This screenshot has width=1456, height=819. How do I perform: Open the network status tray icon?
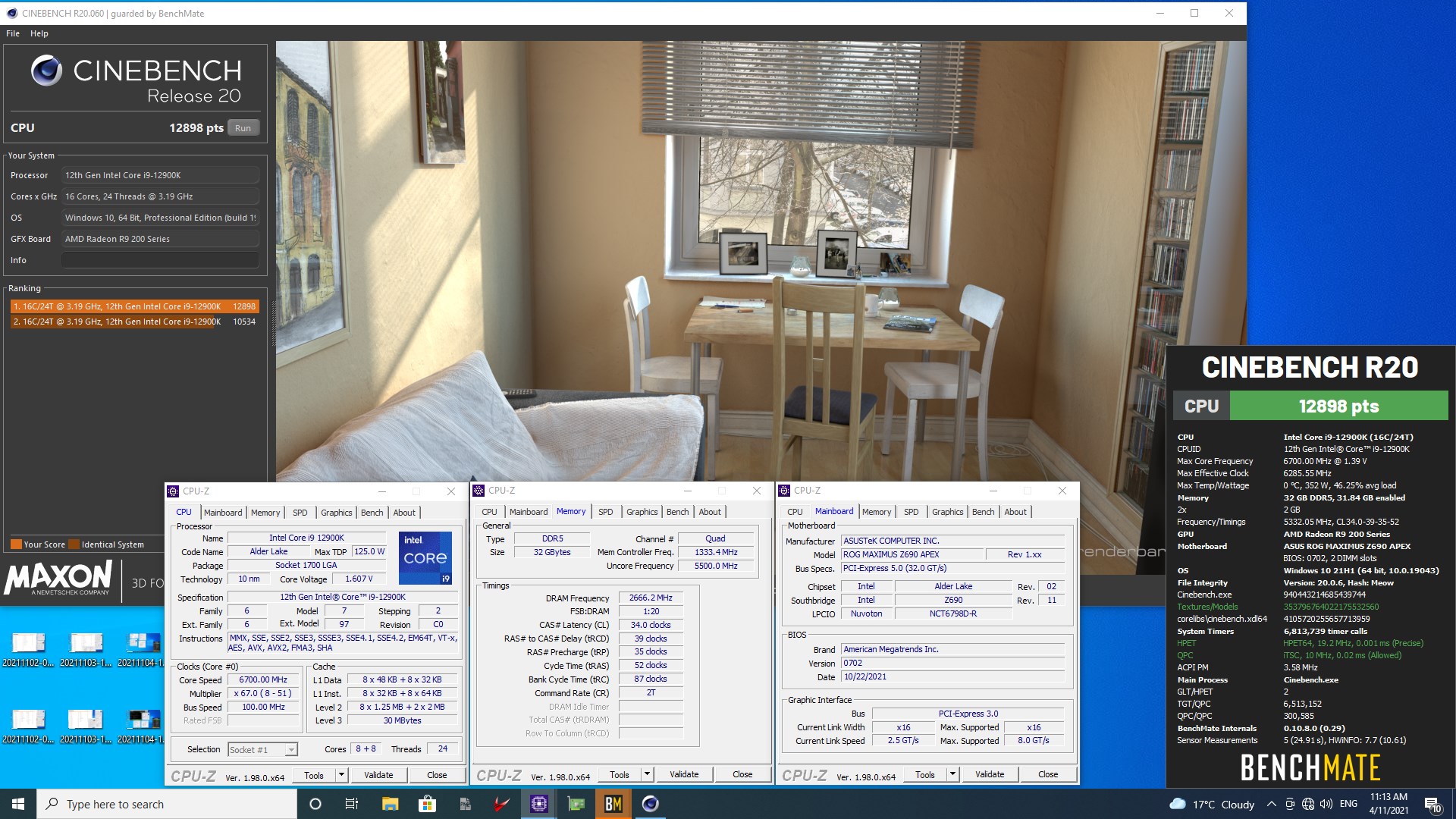(x=1308, y=804)
